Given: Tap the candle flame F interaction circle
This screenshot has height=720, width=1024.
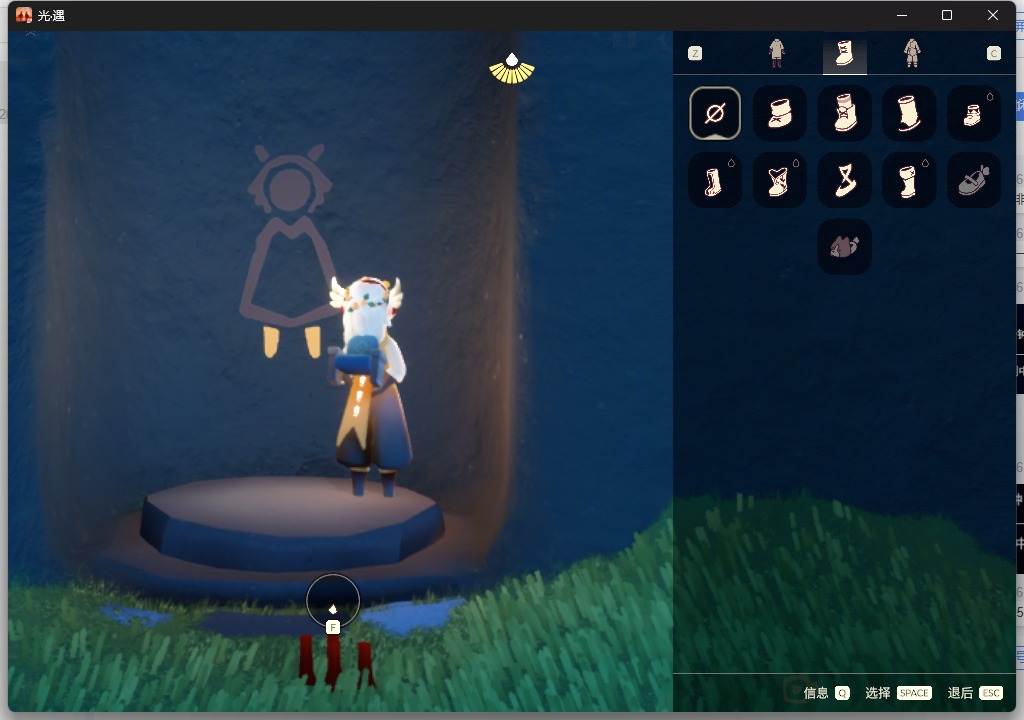Looking at the screenshot, I should coord(333,601).
